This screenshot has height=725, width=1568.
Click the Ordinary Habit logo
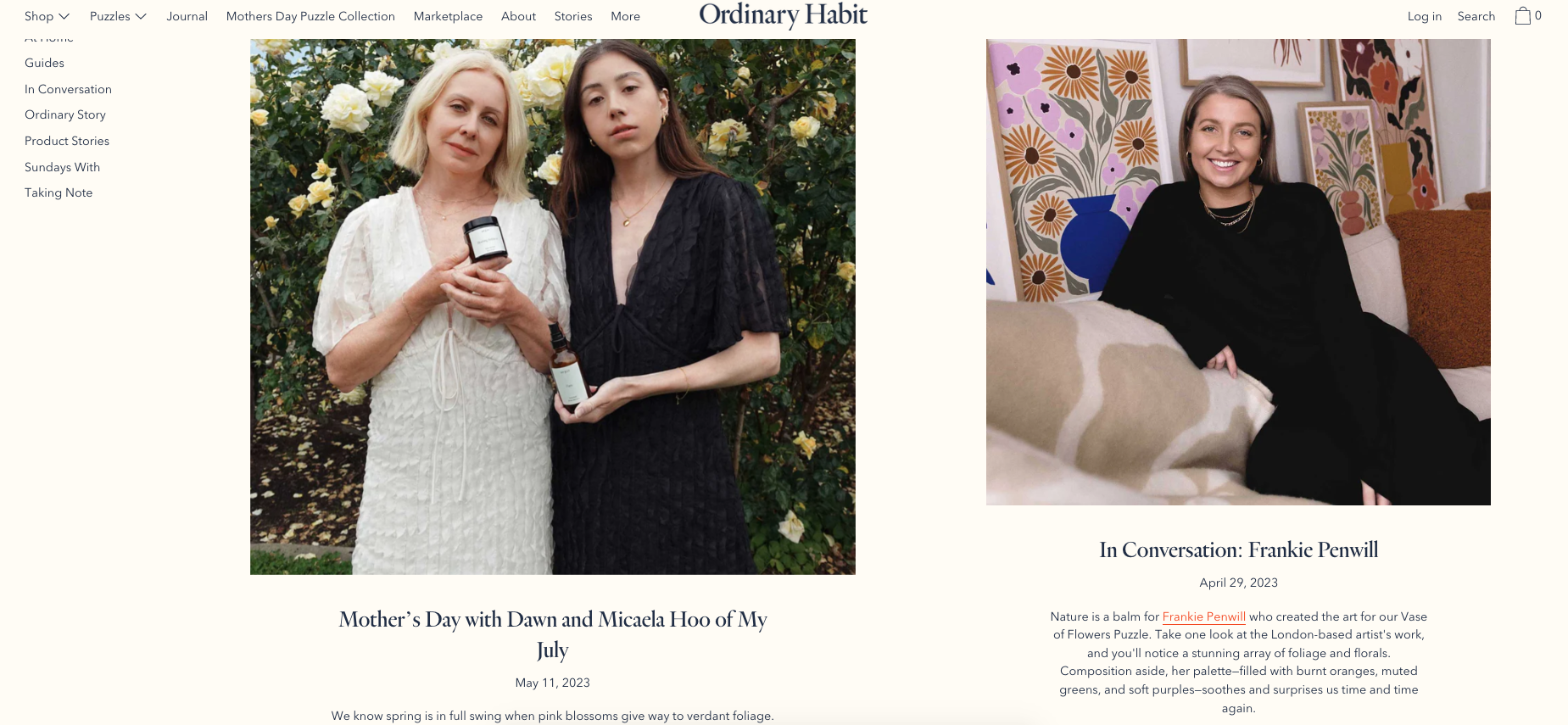[x=783, y=15]
